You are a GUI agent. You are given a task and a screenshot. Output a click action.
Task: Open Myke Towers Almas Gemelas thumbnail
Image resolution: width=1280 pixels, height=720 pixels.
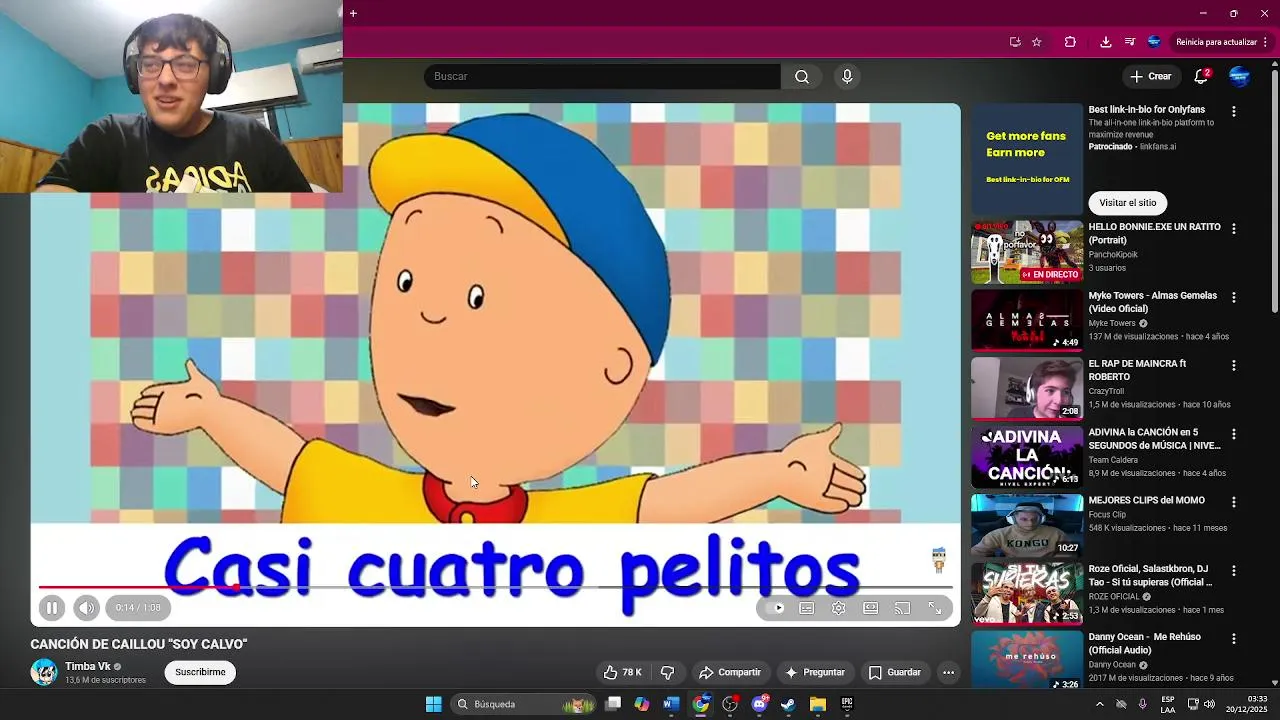coord(1027,320)
